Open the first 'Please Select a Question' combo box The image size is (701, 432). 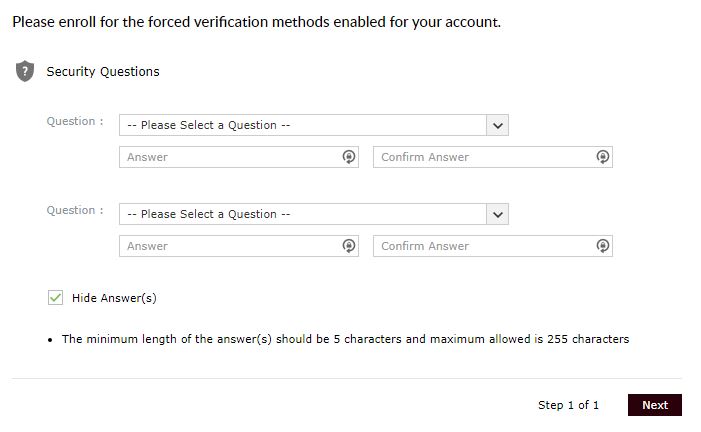coord(314,125)
